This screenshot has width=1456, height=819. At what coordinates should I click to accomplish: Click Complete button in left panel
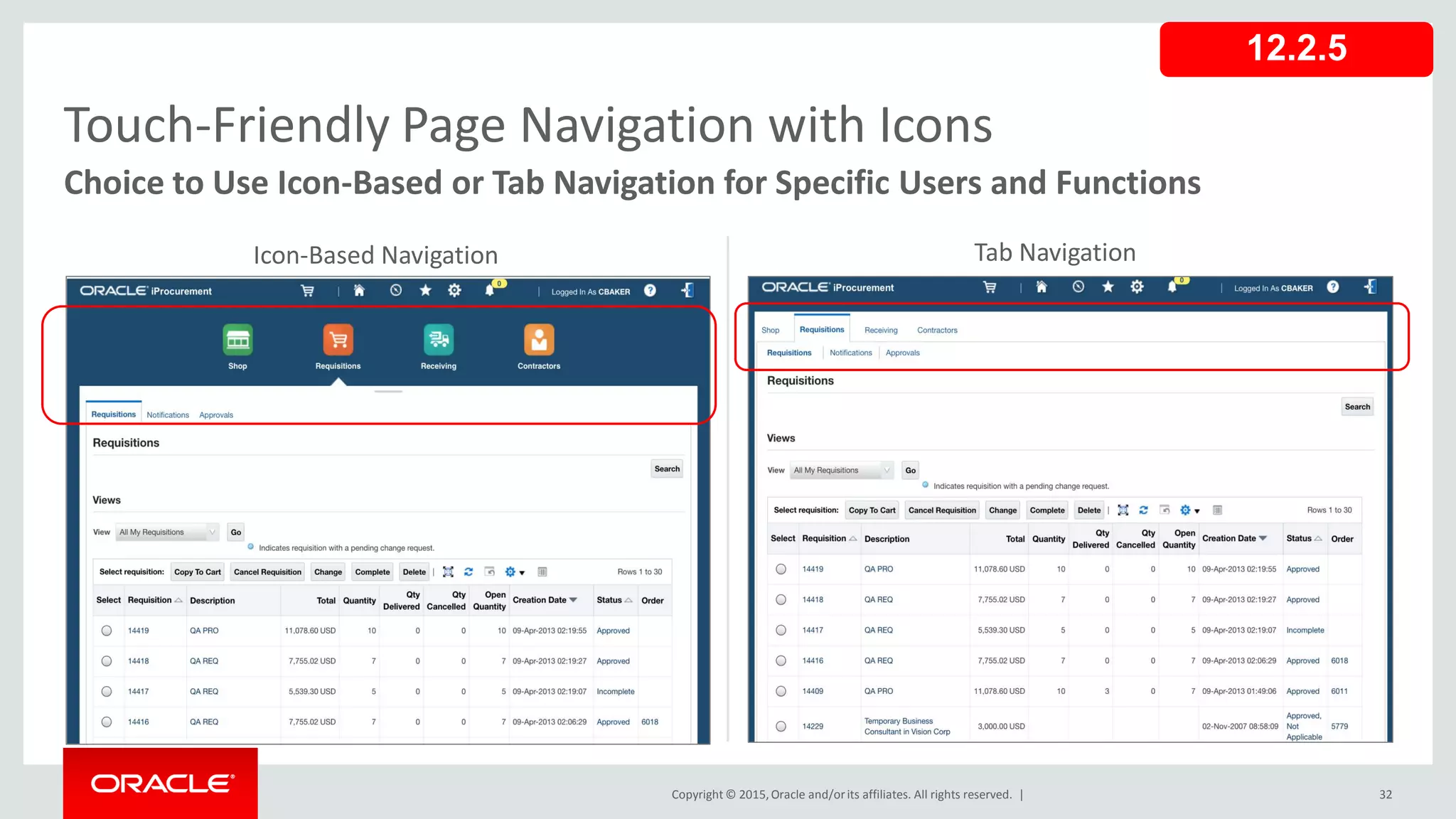[373, 572]
